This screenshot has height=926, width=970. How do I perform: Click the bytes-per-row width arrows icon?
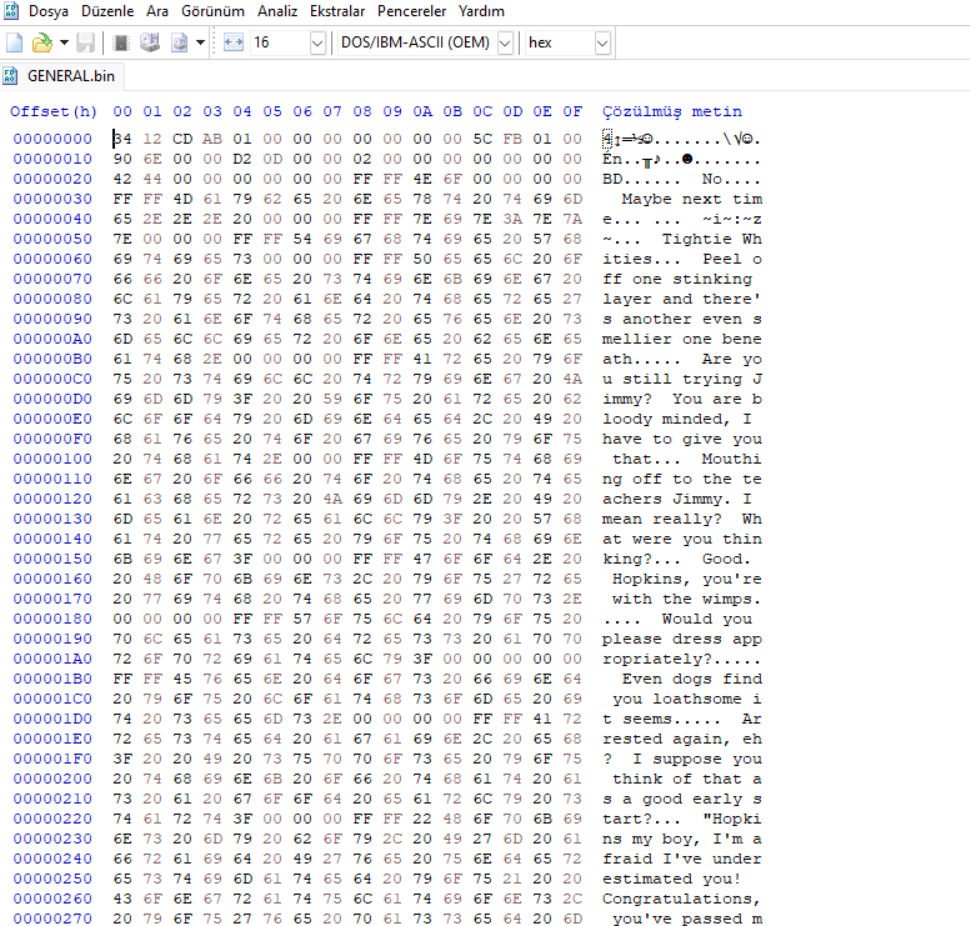click(233, 43)
